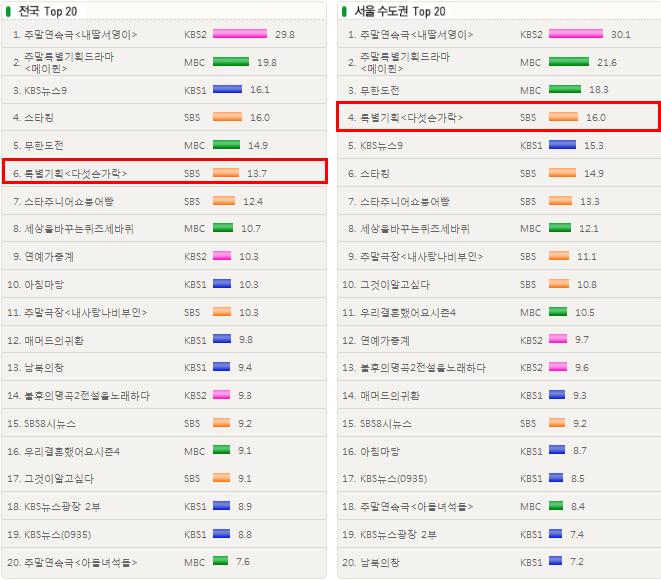661x580 pixels.
Task: Click 그것이알고싶다 in the 서울 수도권 list
Action: tap(395, 284)
